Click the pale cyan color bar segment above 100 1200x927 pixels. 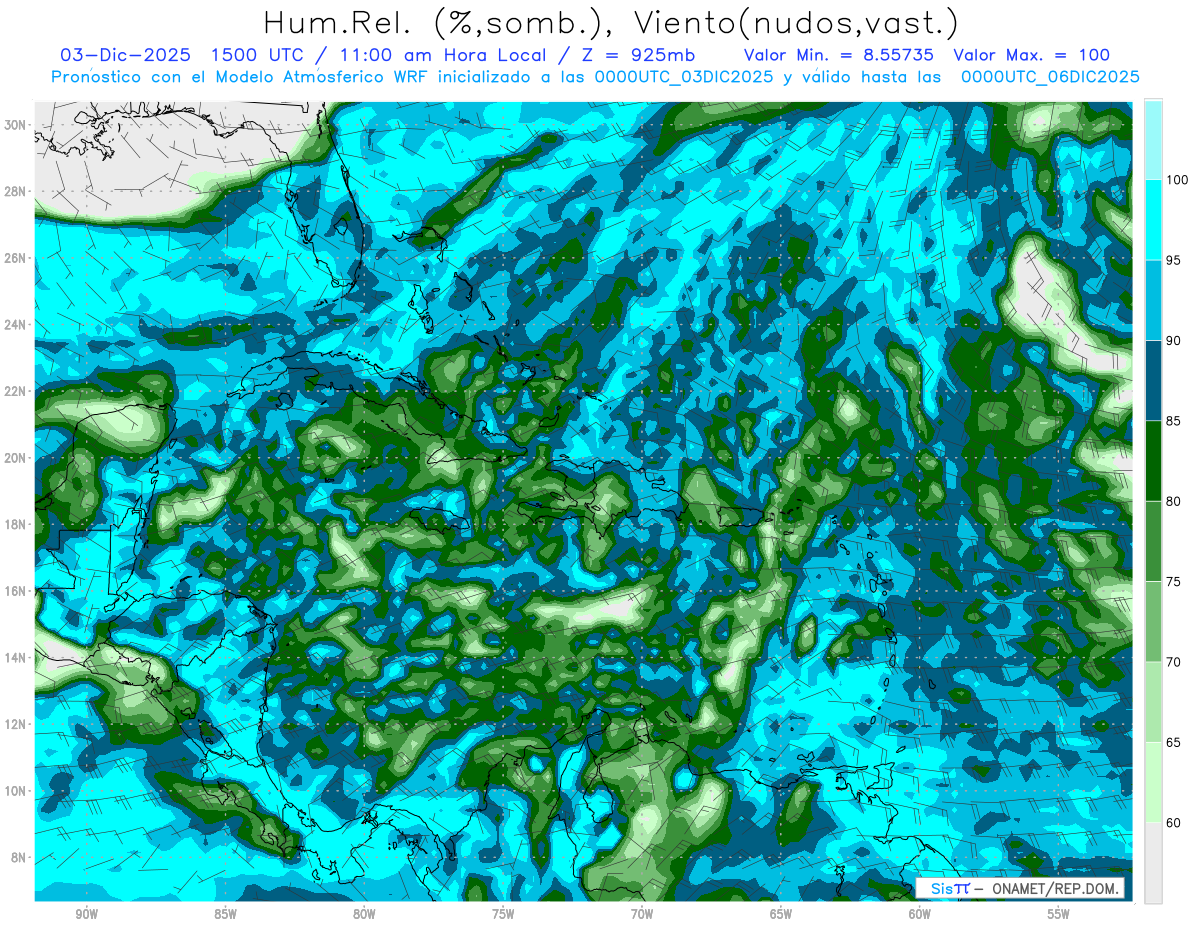pos(1153,140)
